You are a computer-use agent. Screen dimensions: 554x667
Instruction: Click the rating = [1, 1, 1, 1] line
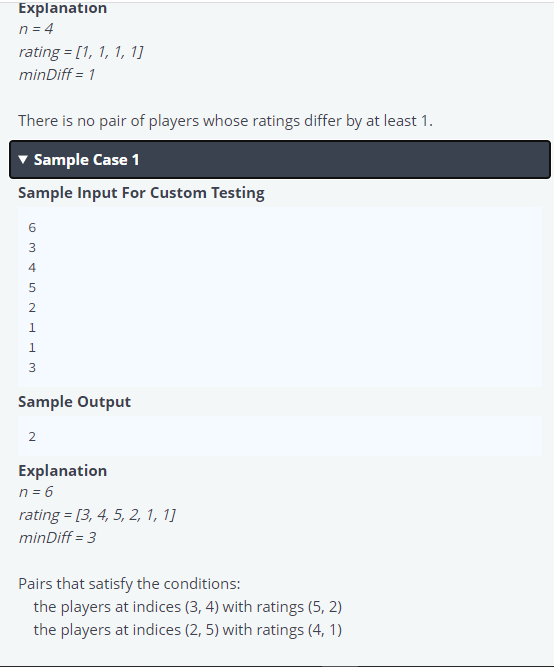[81, 52]
